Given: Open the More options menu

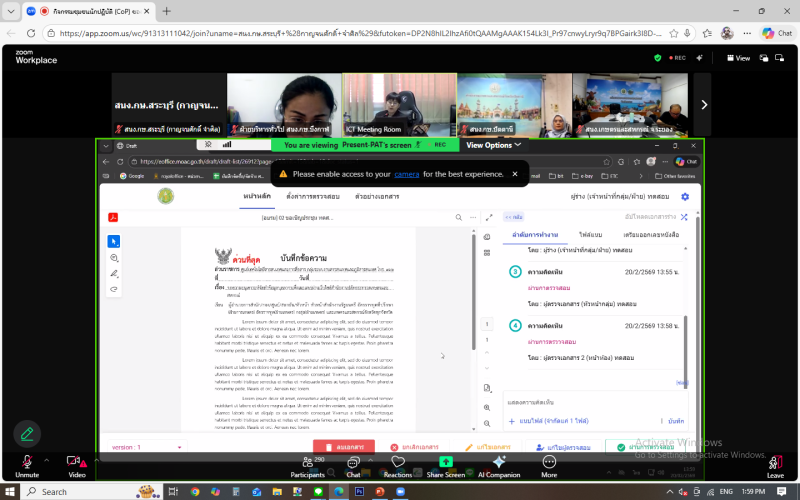Looking at the screenshot, I should [x=549, y=465].
